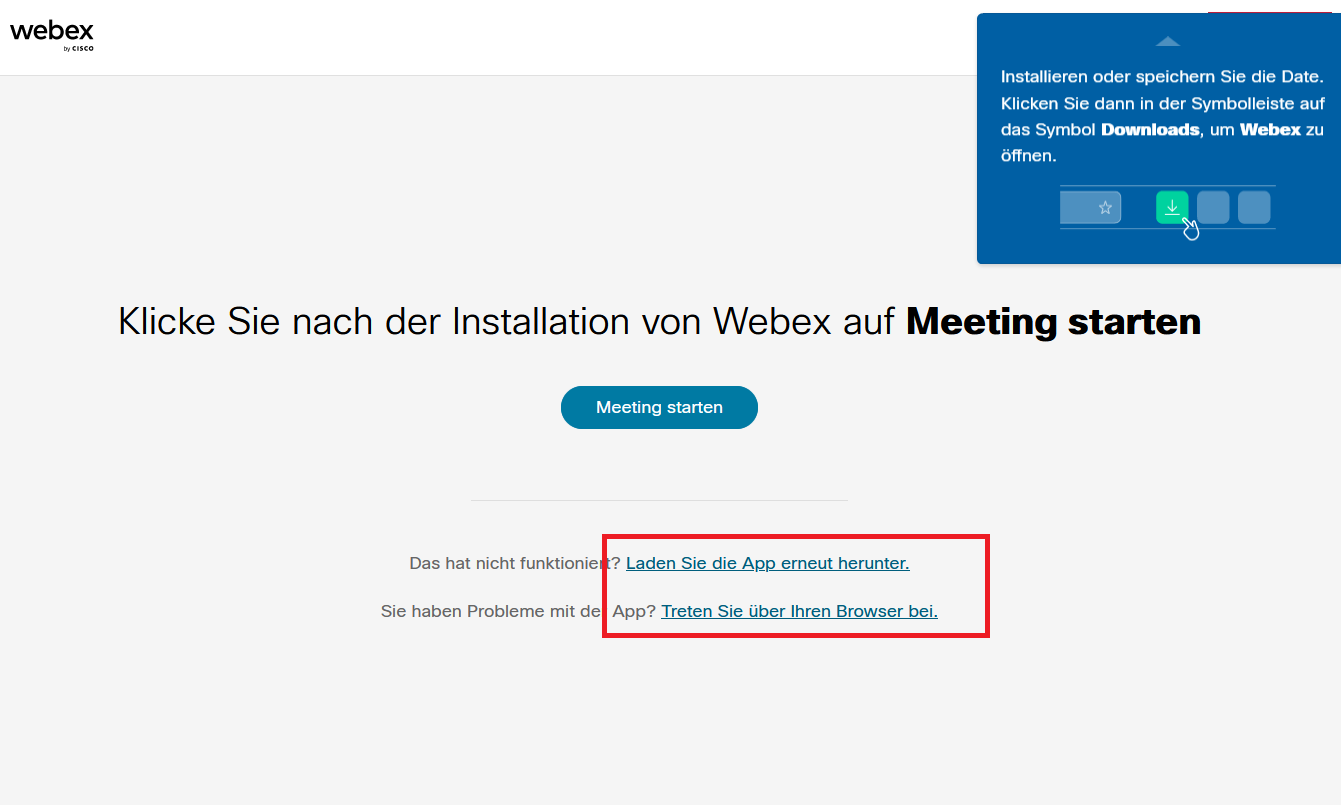The width and height of the screenshot is (1341, 805).
Task: Click the text Das hat nicht funktioniert?
Action: click(x=515, y=563)
